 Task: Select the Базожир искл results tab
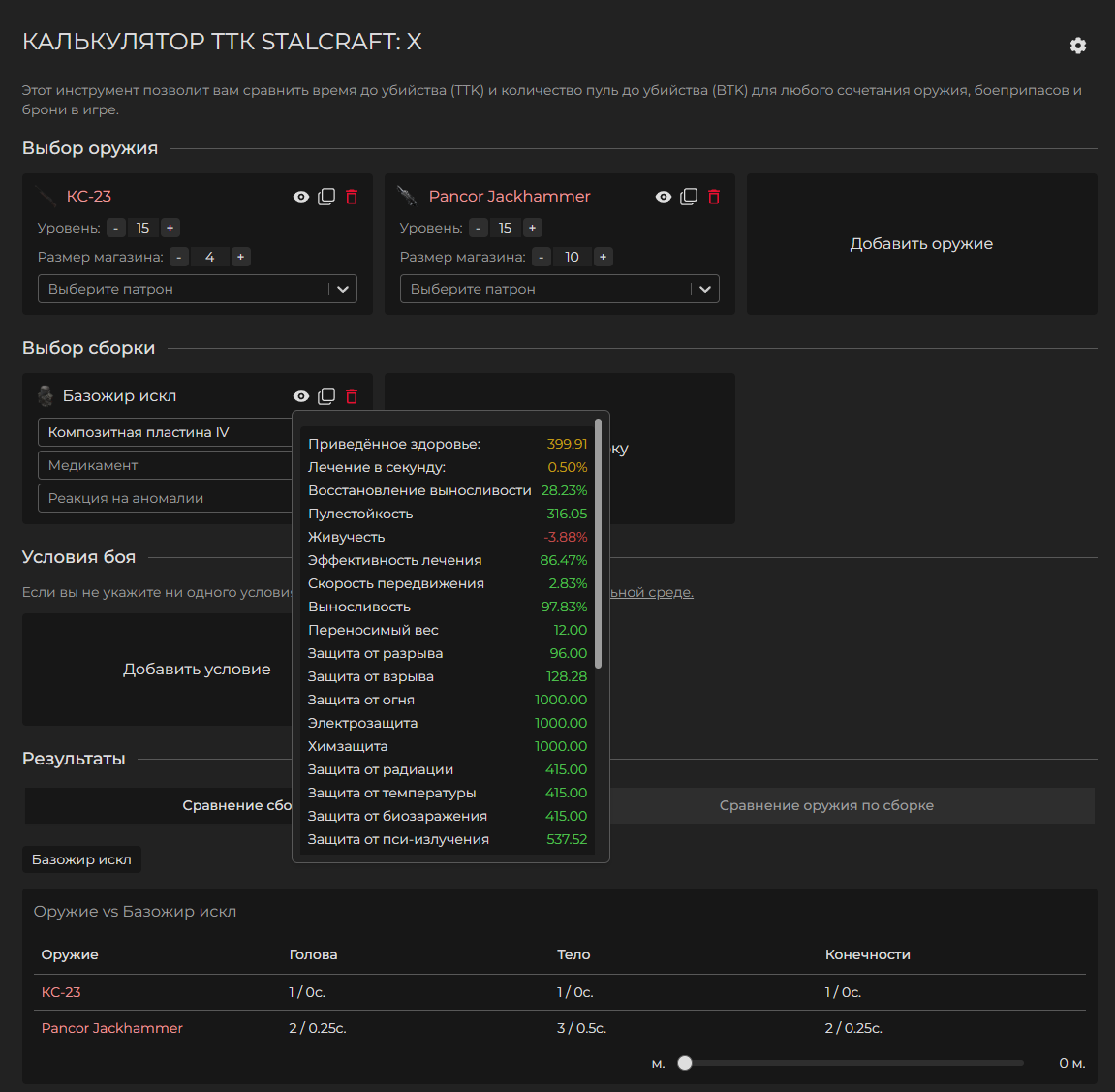tap(81, 859)
